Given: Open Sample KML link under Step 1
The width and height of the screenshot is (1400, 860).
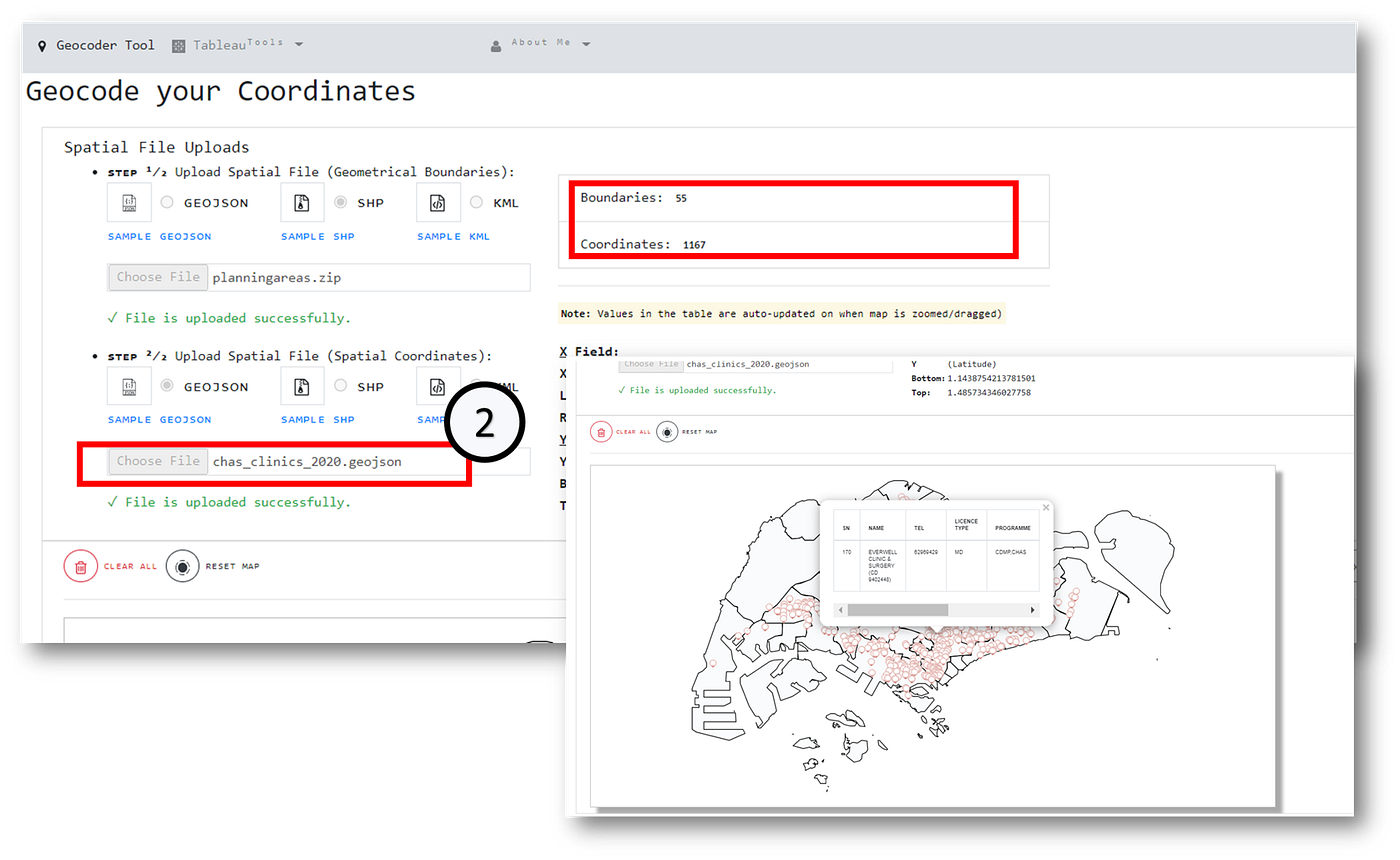Looking at the screenshot, I should pyautogui.click(x=453, y=237).
